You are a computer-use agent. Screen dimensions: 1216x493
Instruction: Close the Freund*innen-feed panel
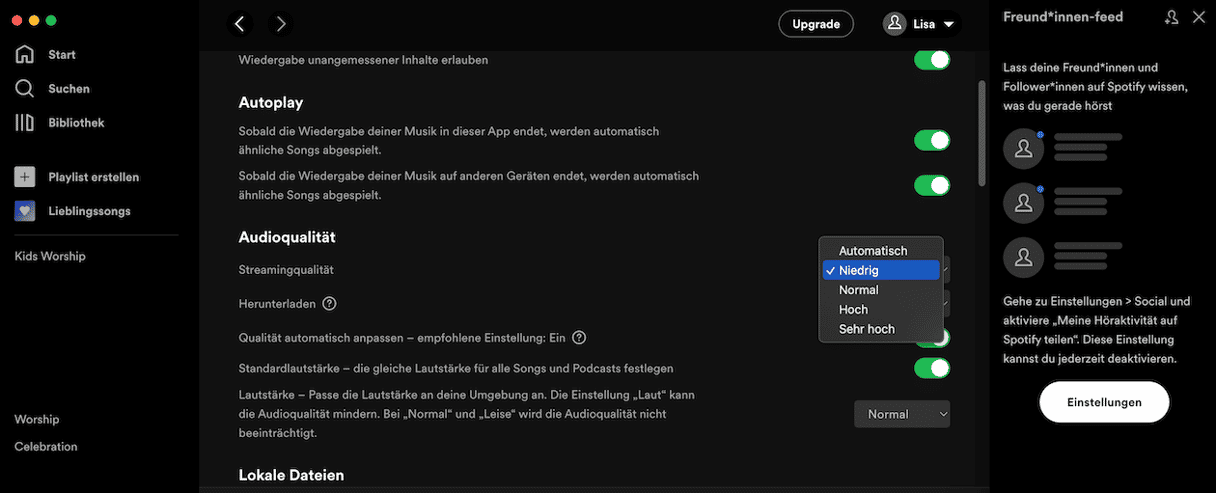[x=1199, y=17]
